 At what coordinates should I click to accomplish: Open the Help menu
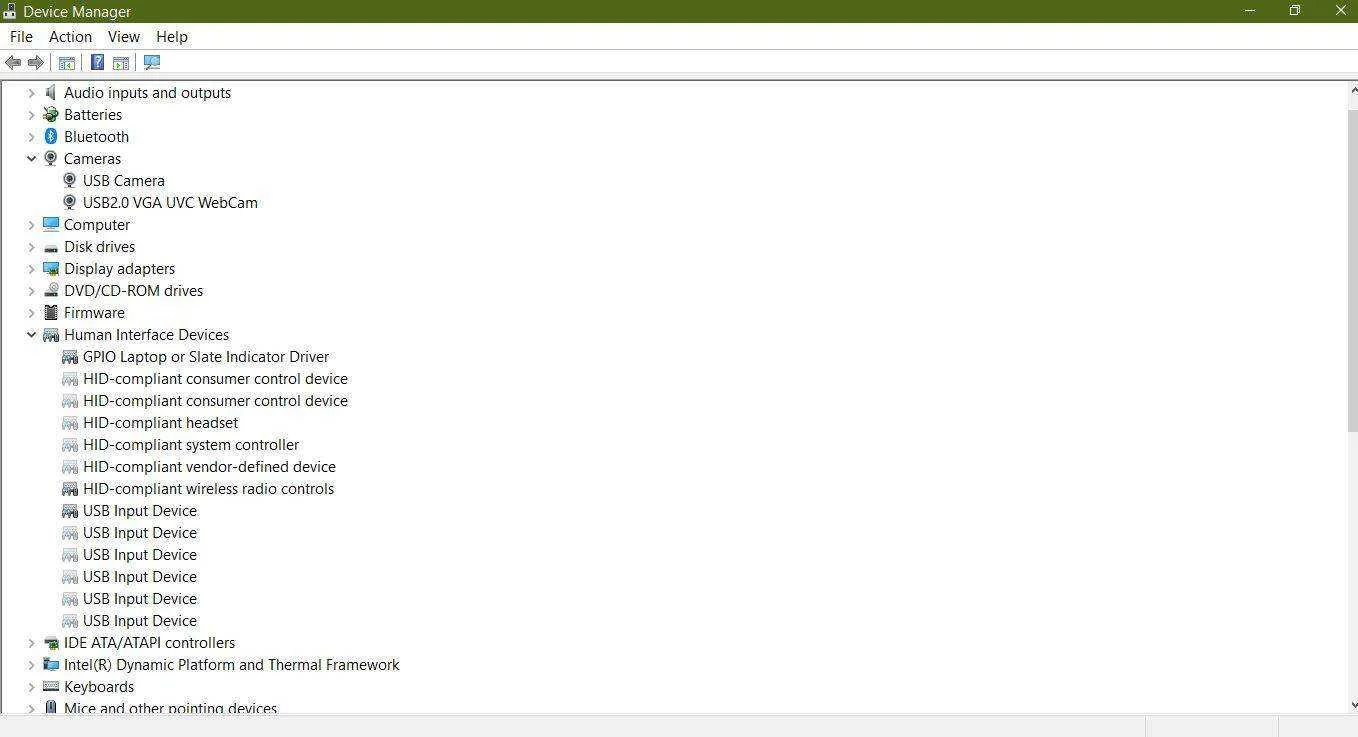click(x=172, y=36)
